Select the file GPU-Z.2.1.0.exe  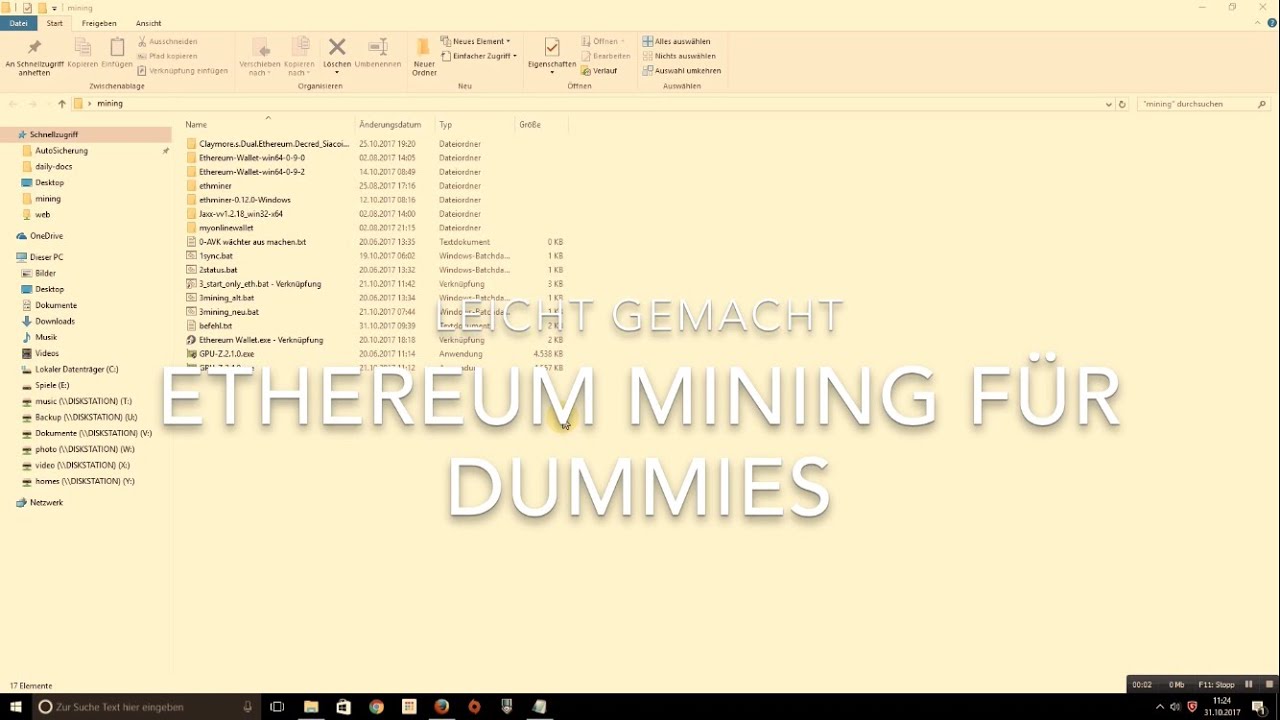tap(226, 354)
